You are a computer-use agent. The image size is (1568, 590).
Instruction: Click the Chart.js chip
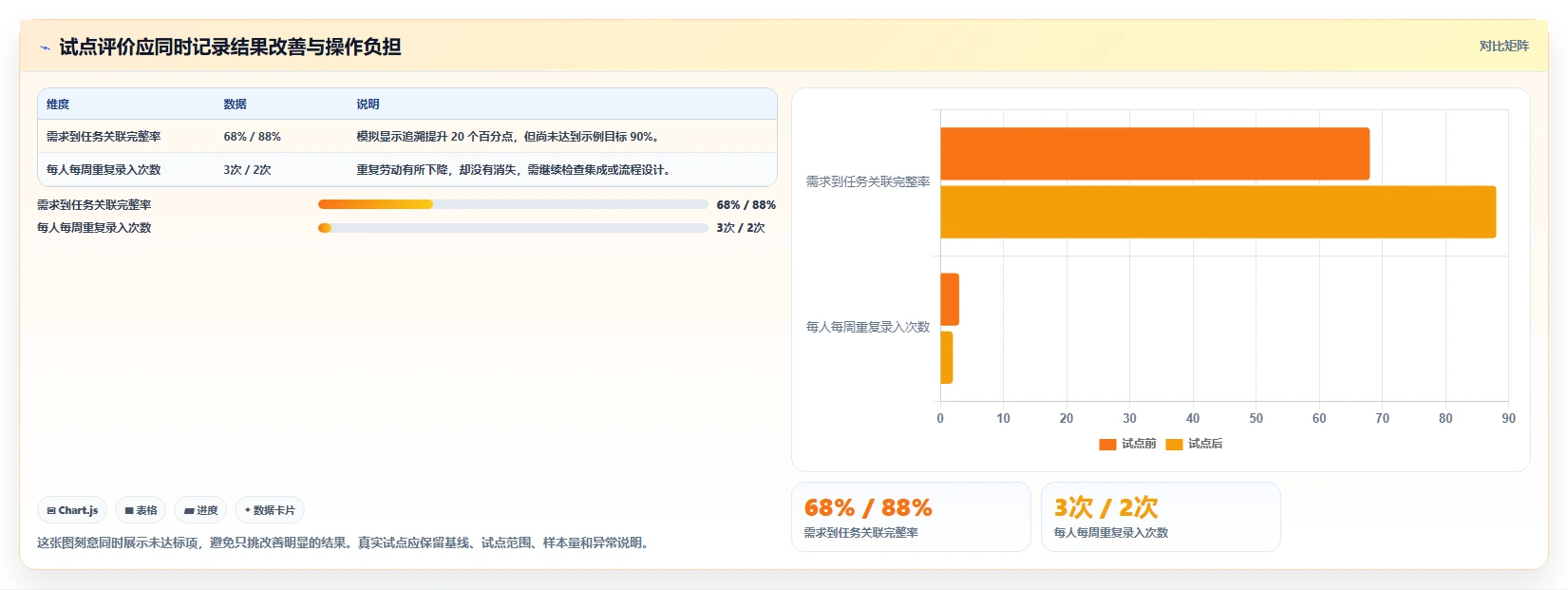pos(72,510)
